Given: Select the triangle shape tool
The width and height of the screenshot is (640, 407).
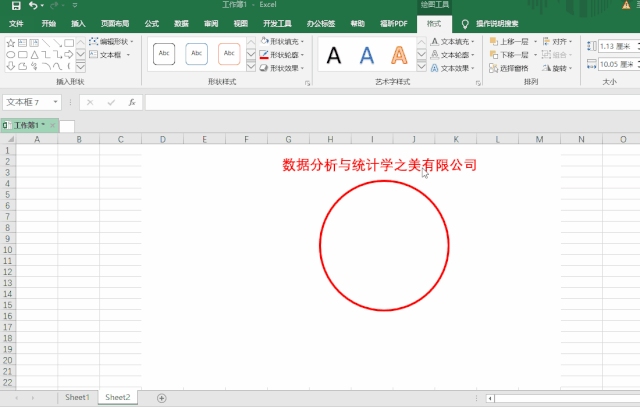Looking at the screenshot, I should coord(34,54).
